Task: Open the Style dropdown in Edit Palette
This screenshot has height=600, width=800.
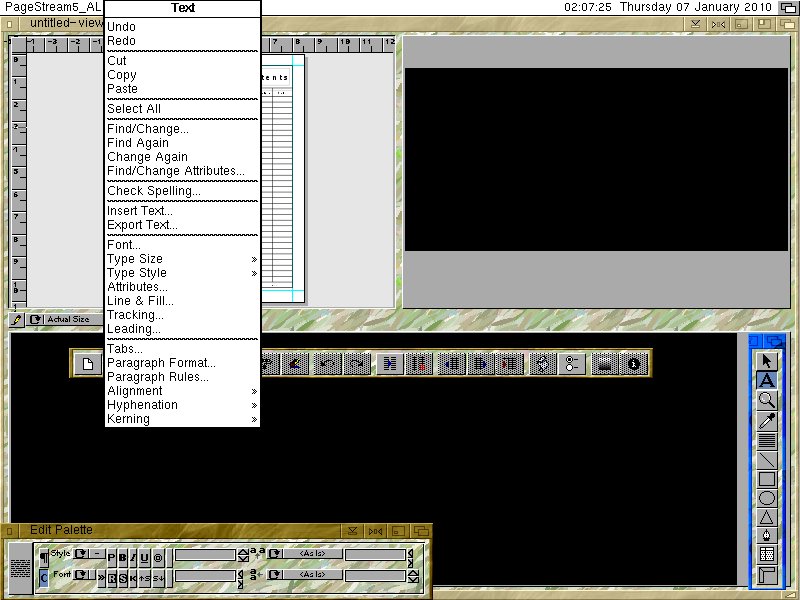Action: click(x=80, y=554)
